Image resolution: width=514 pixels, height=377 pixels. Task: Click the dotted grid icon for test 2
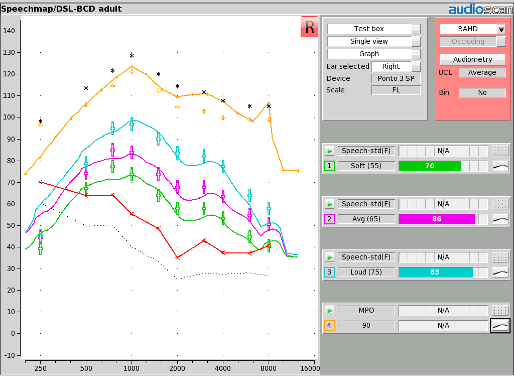[x=500, y=204]
